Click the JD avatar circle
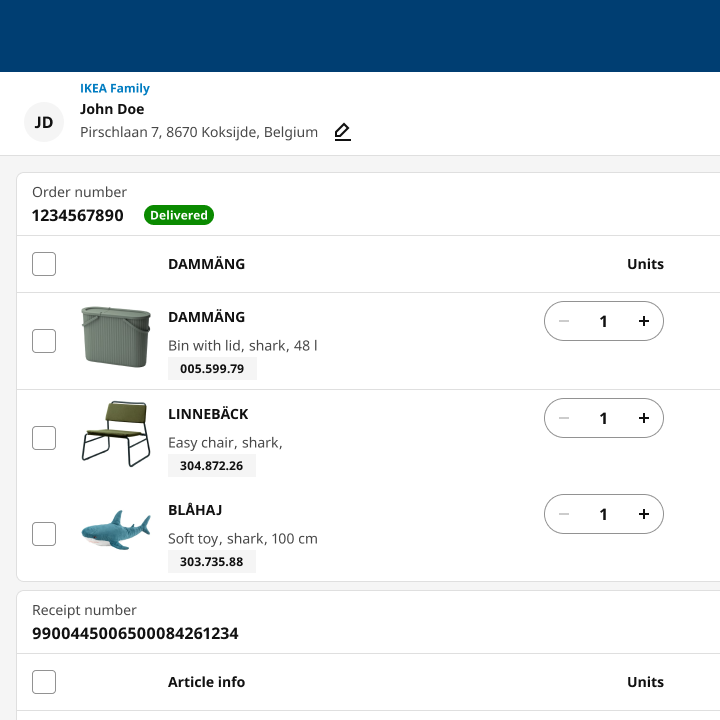The height and width of the screenshot is (720, 720). (x=44, y=122)
